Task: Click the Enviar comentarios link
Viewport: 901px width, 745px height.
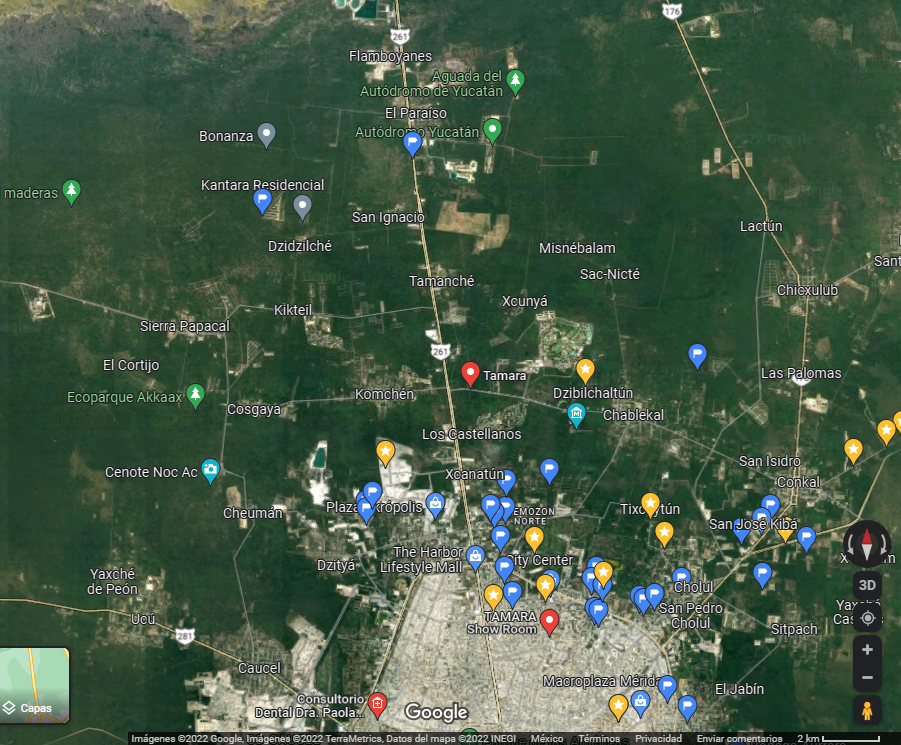Action: pos(738,738)
